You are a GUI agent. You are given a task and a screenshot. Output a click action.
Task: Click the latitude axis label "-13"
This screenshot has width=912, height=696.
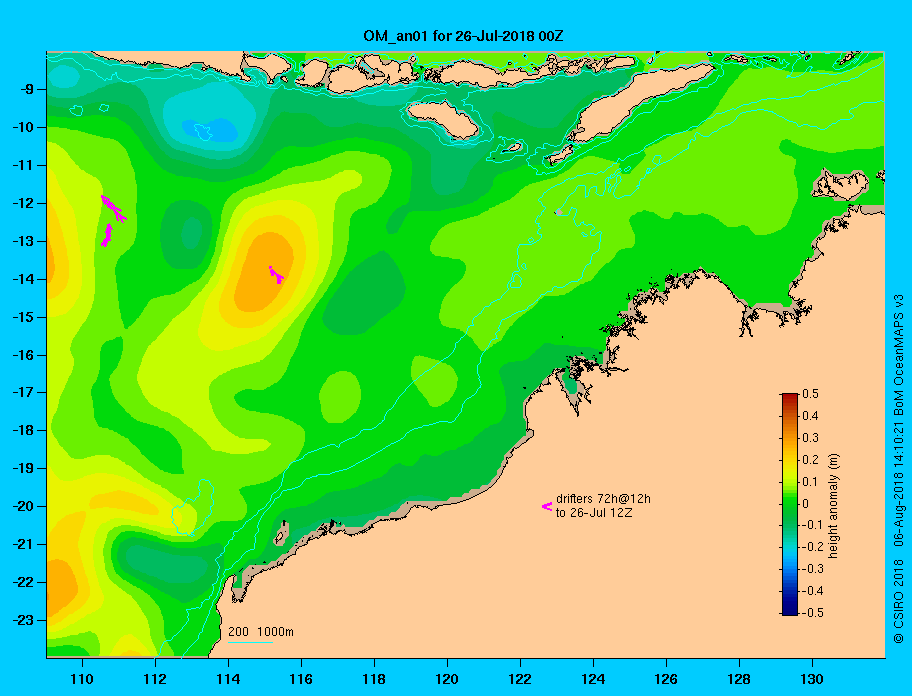(x=23, y=241)
